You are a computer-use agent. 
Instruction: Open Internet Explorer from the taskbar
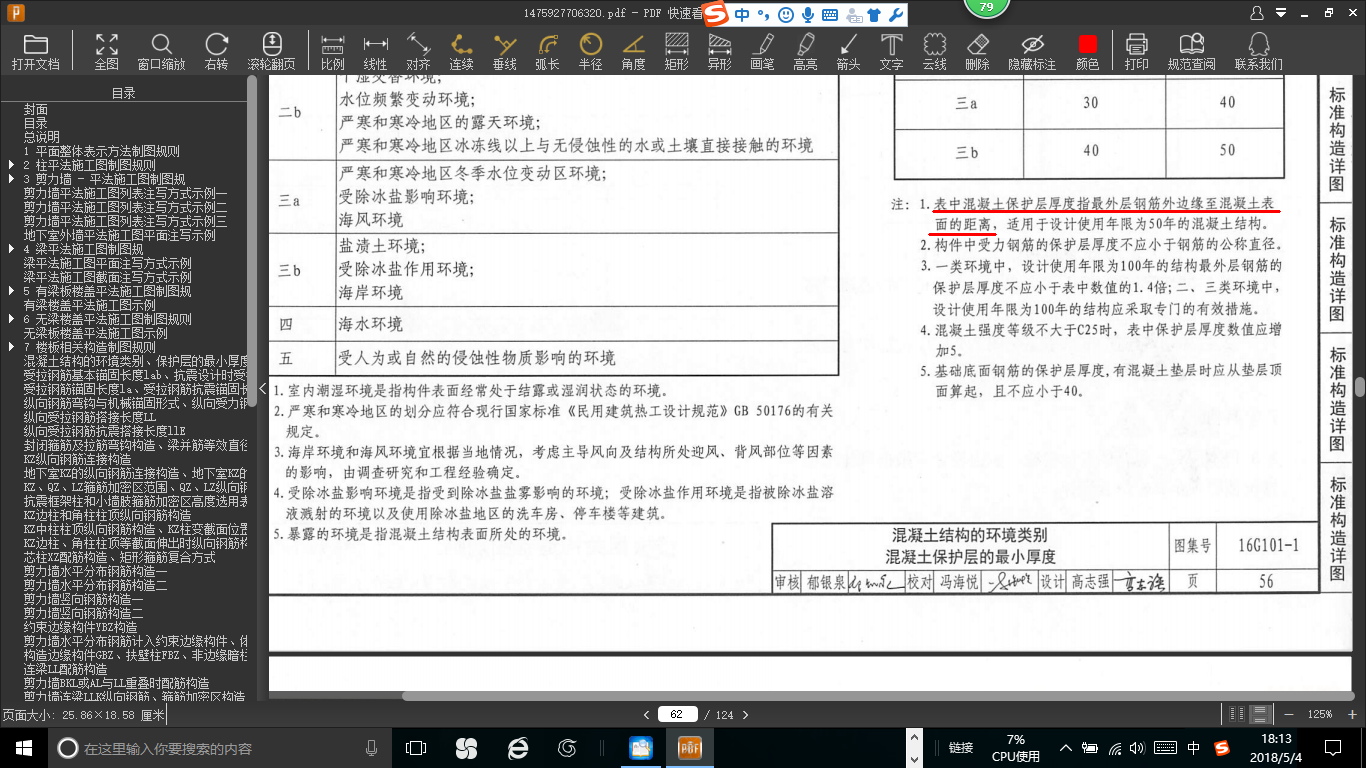click(517, 747)
